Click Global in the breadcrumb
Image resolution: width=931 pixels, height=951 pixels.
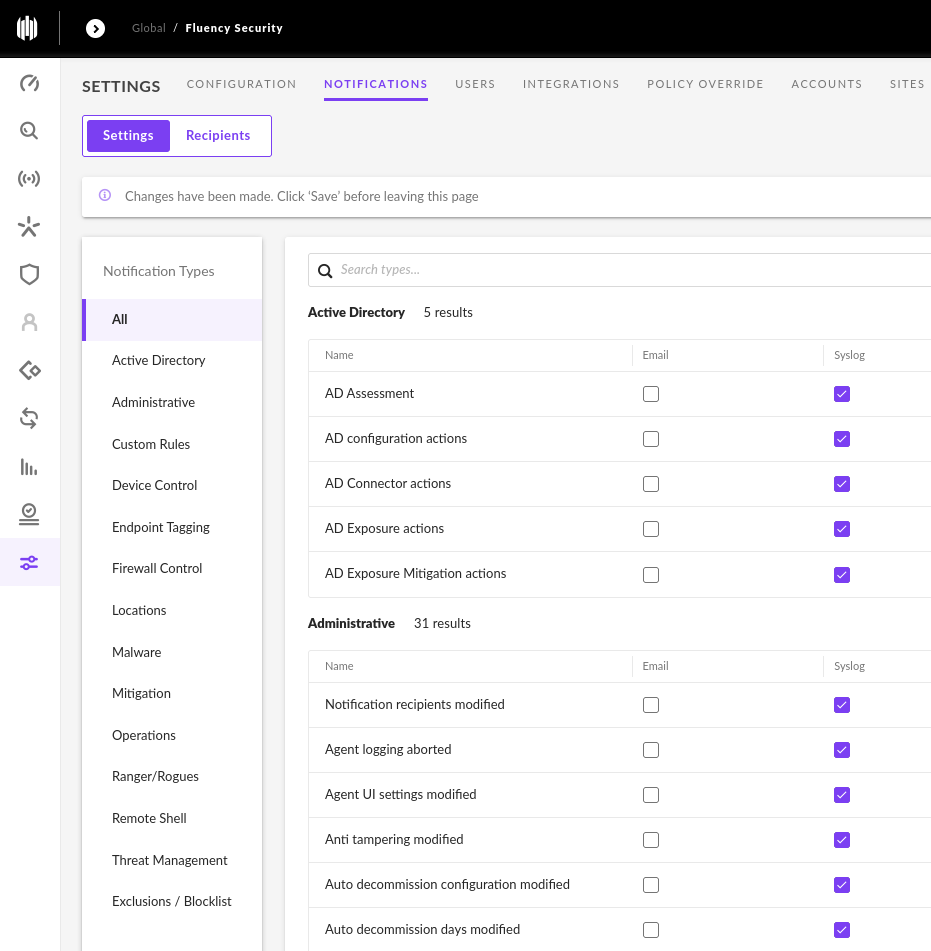click(149, 28)
